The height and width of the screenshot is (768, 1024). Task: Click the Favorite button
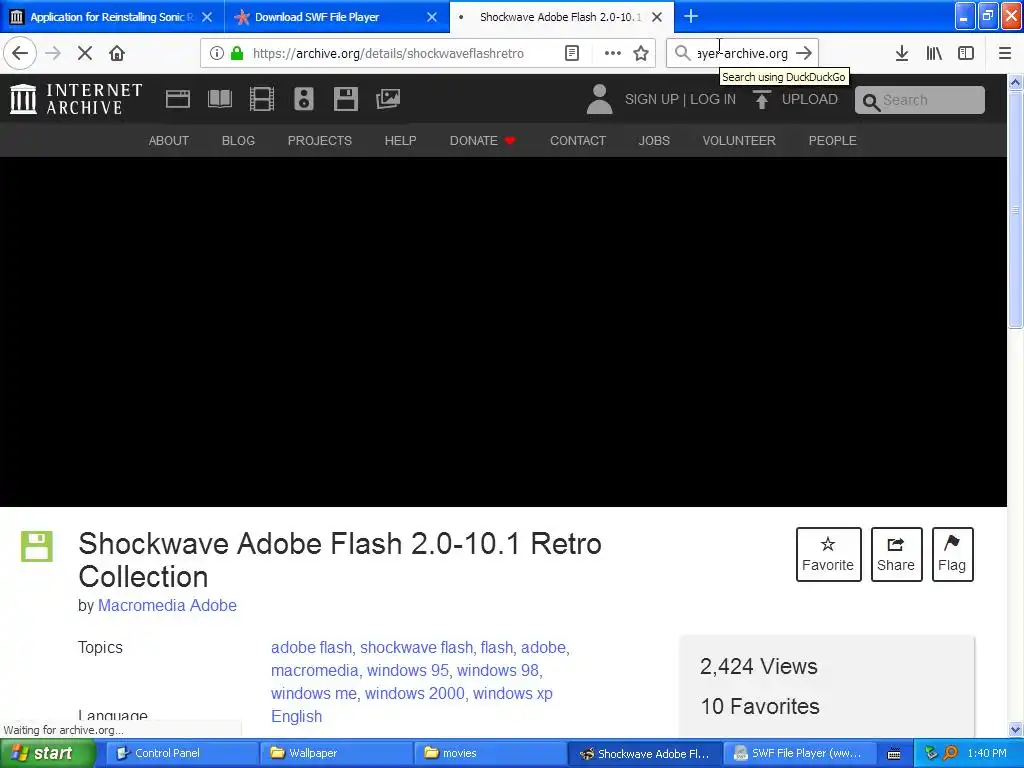(828, 554)
